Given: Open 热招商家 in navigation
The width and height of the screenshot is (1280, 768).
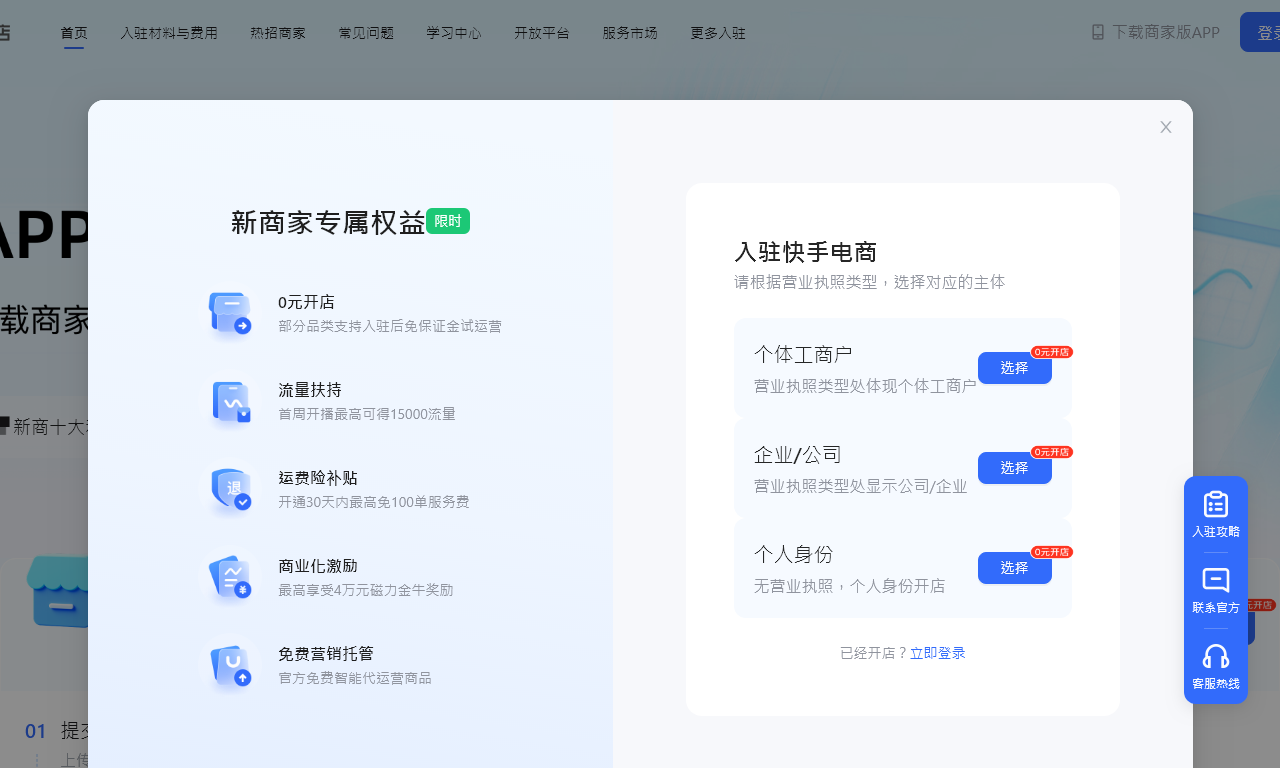Looking at the screenshot, I should click(278, 33).
